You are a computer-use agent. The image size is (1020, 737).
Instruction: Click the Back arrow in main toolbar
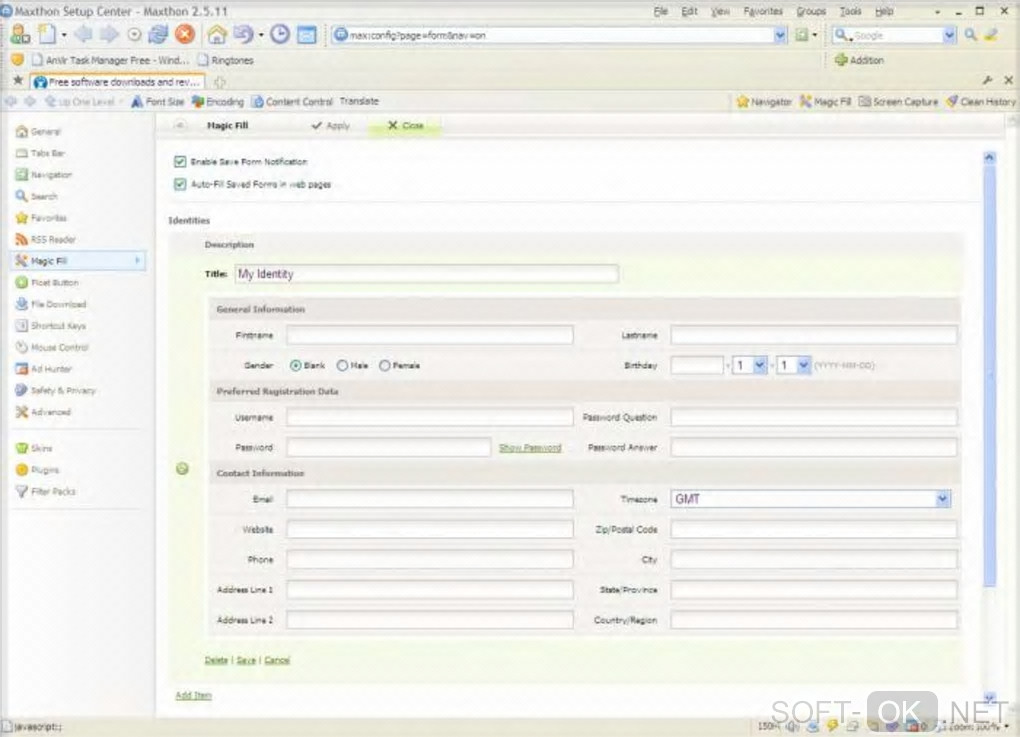[83, 34]
